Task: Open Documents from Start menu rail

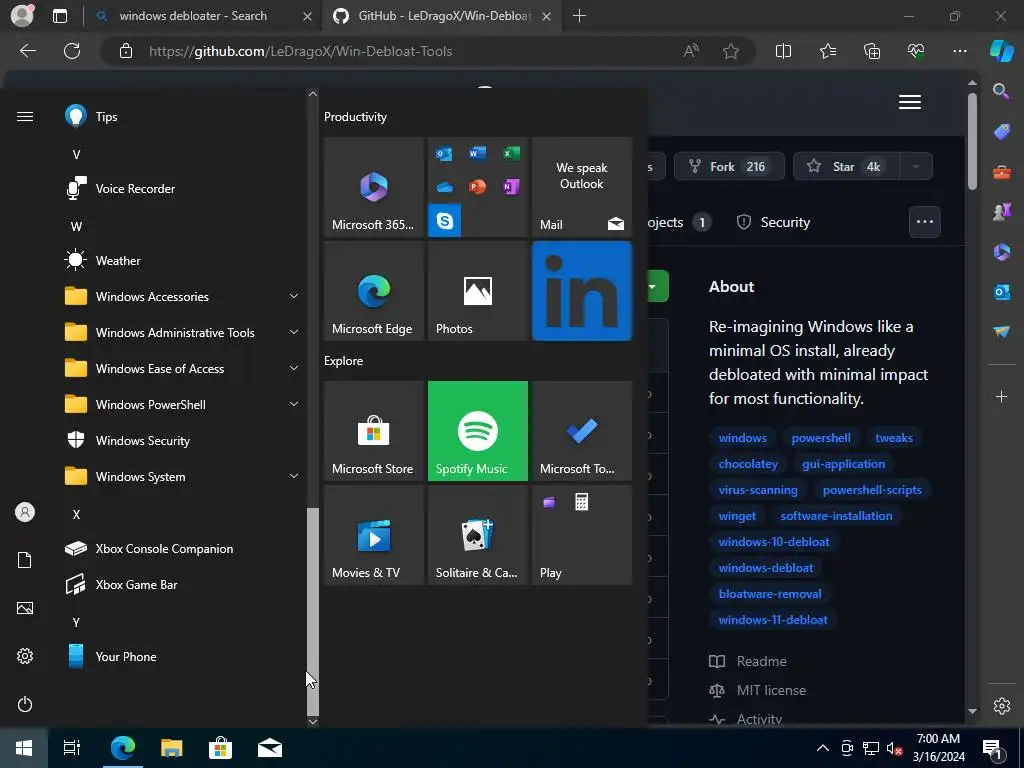Action: click(x=25, y=560)
